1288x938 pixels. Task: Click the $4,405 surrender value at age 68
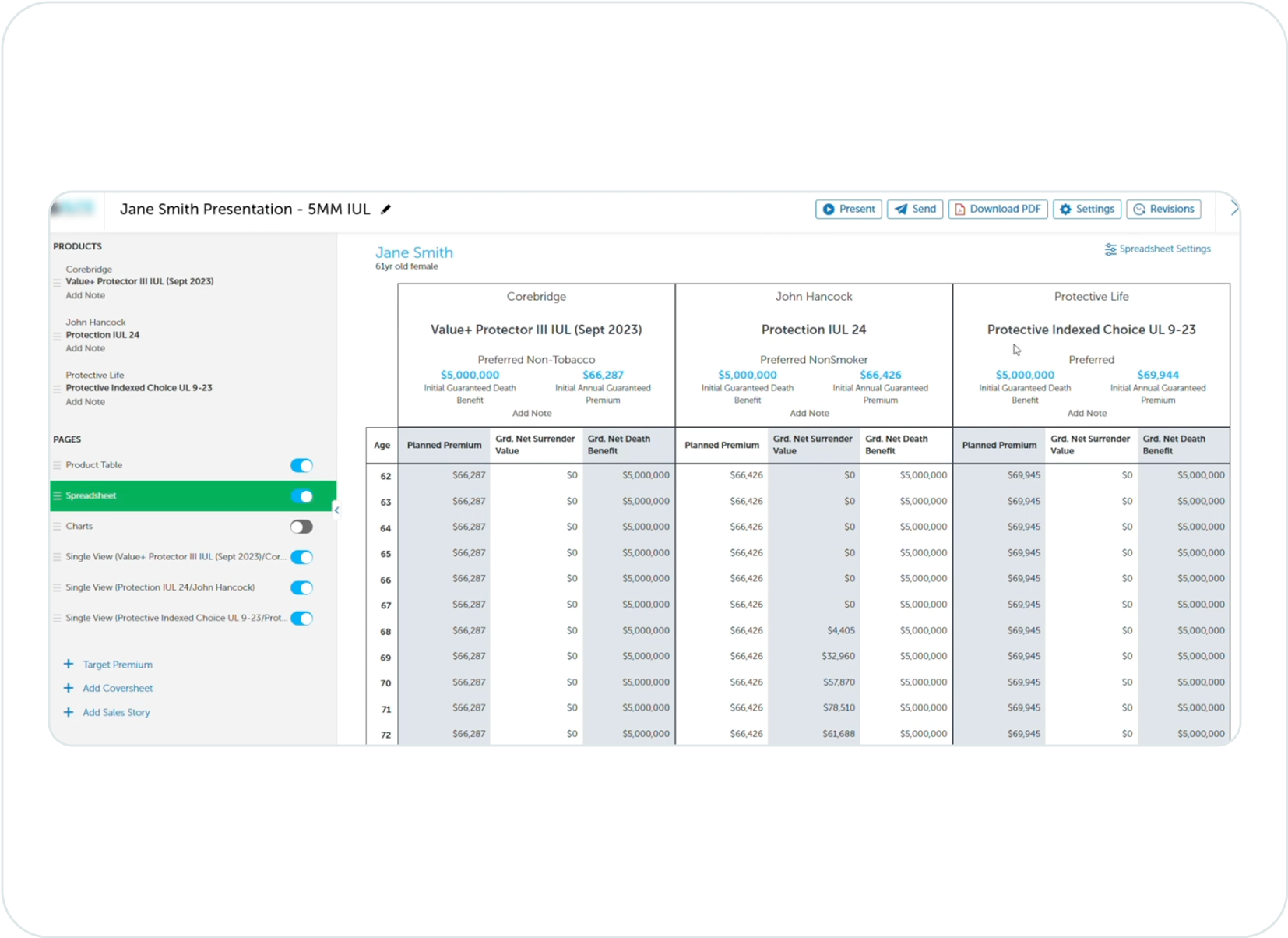pyautogui.click(x=841, y=631)
